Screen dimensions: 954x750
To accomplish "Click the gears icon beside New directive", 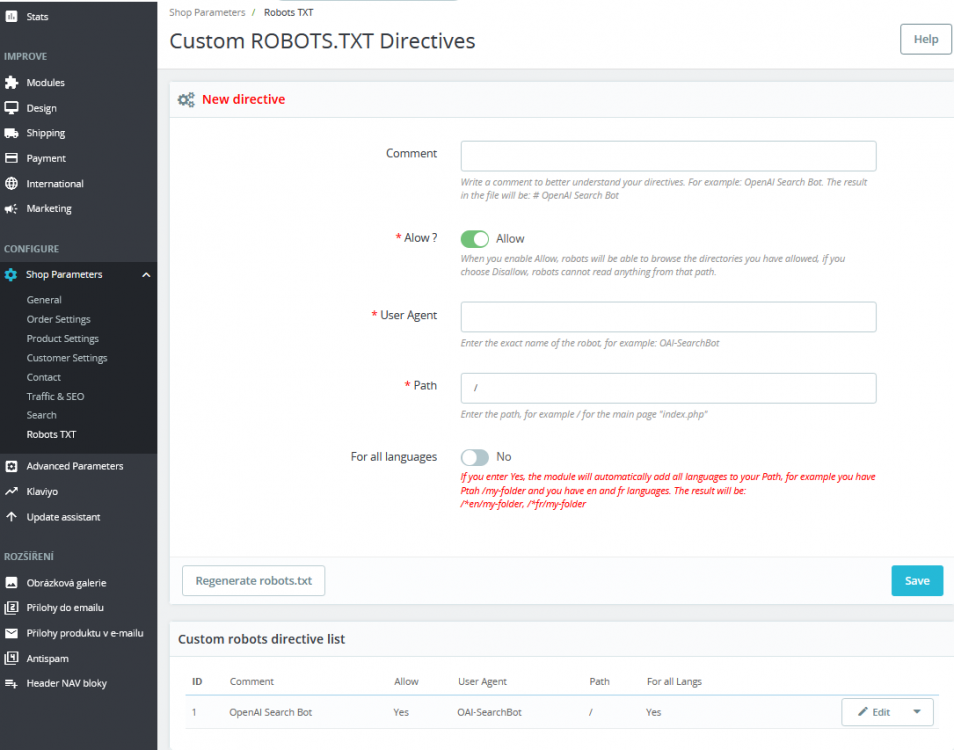I will coord(186,100).
